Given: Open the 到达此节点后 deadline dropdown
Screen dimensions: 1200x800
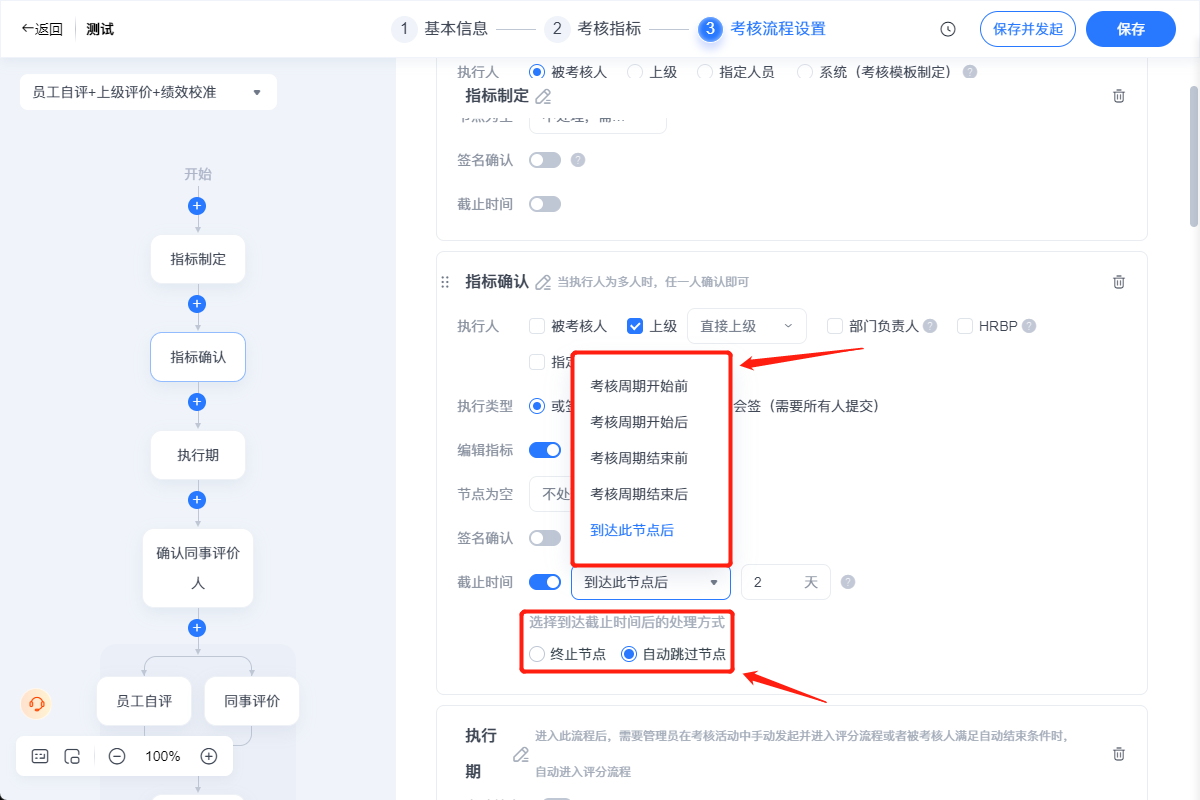Looking at the screenshot, I should [x=651, y=582].
